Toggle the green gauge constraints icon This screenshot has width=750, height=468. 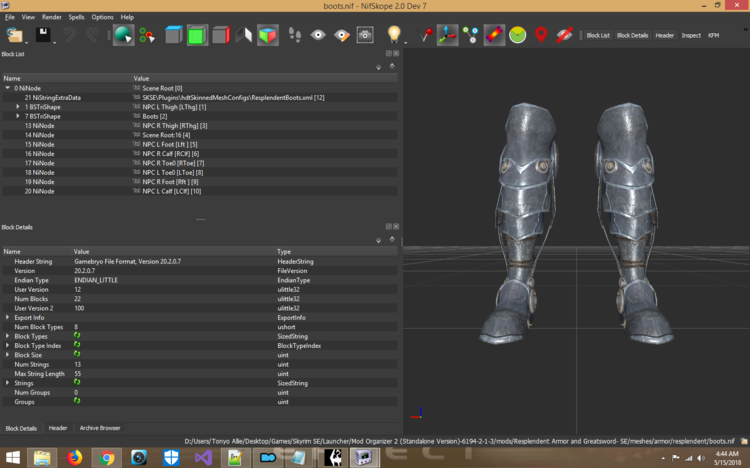point(518,35)
